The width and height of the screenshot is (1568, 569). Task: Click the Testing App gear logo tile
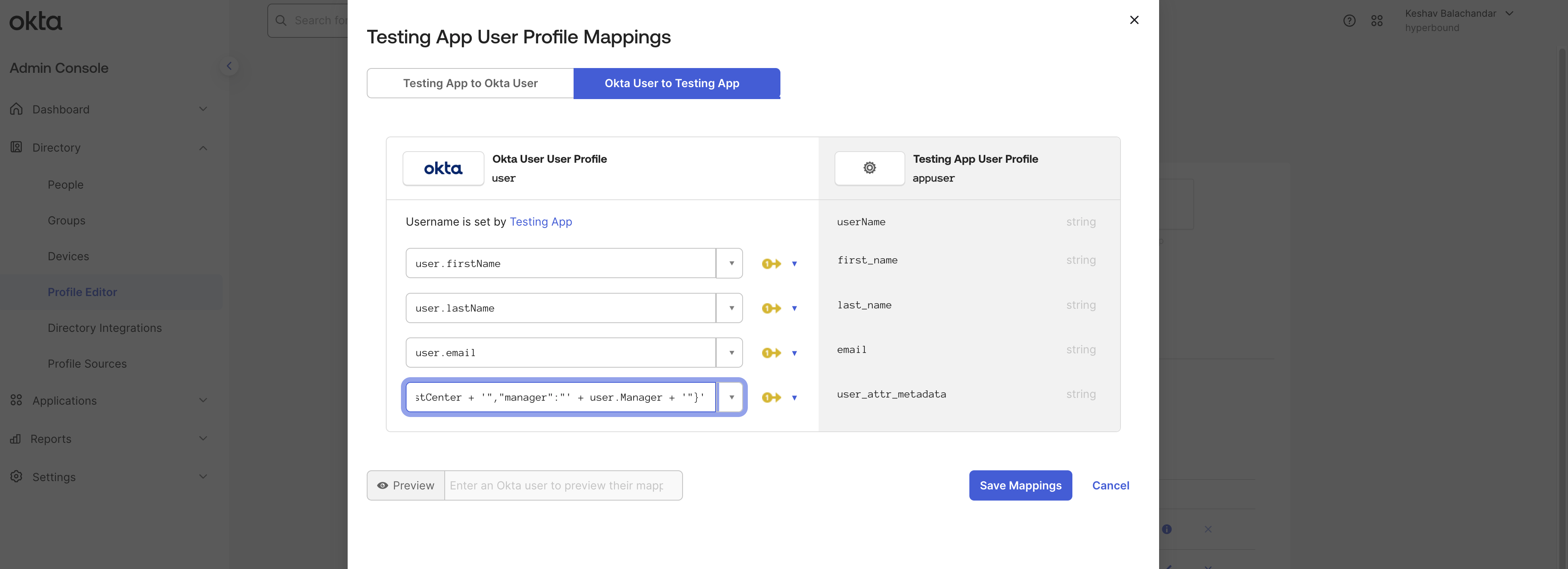point(869,168)
